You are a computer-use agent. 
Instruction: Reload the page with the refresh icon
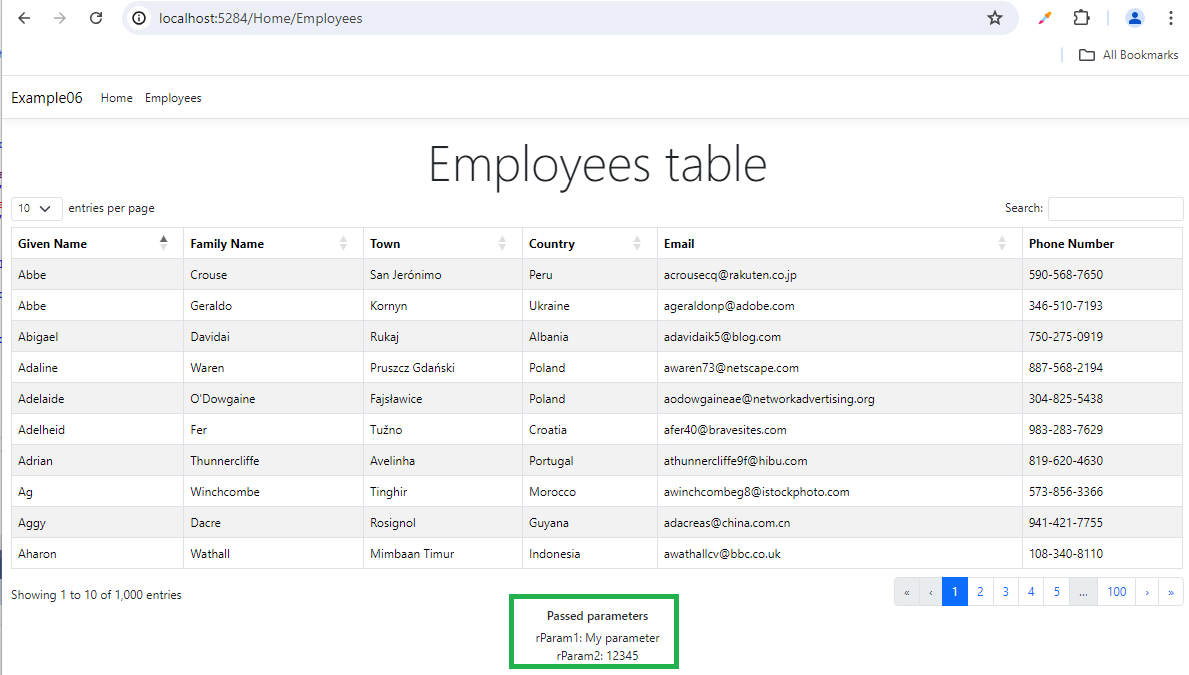[96, 18]
